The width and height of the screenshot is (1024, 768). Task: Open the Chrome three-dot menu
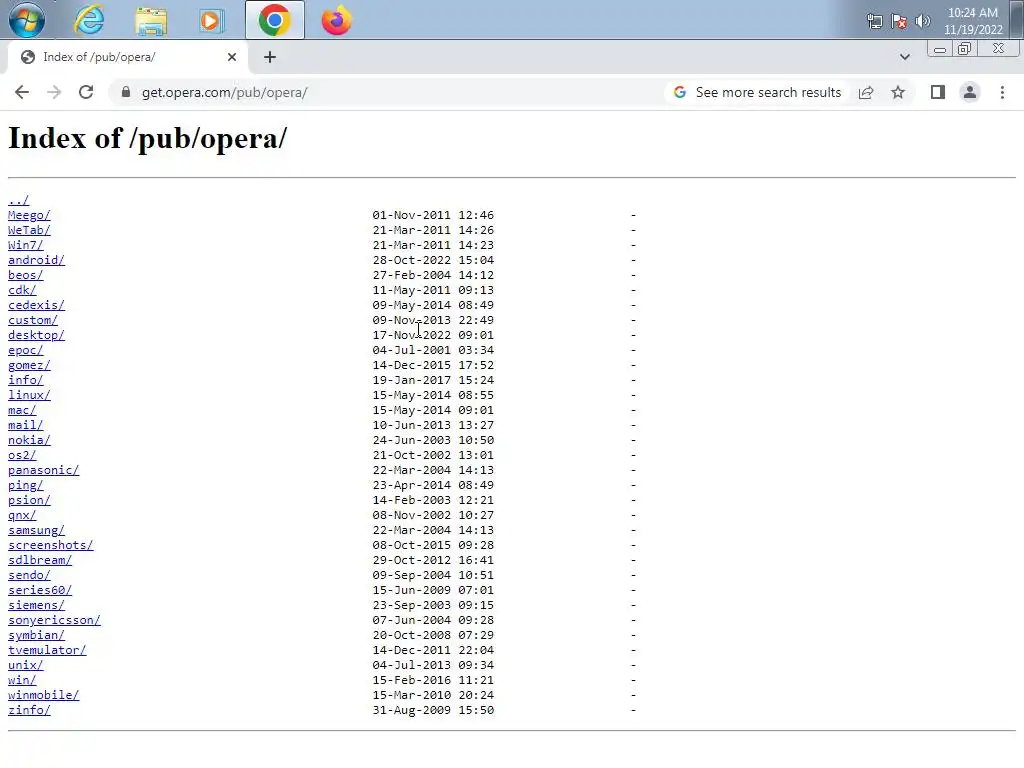(x=1002, y=93)
